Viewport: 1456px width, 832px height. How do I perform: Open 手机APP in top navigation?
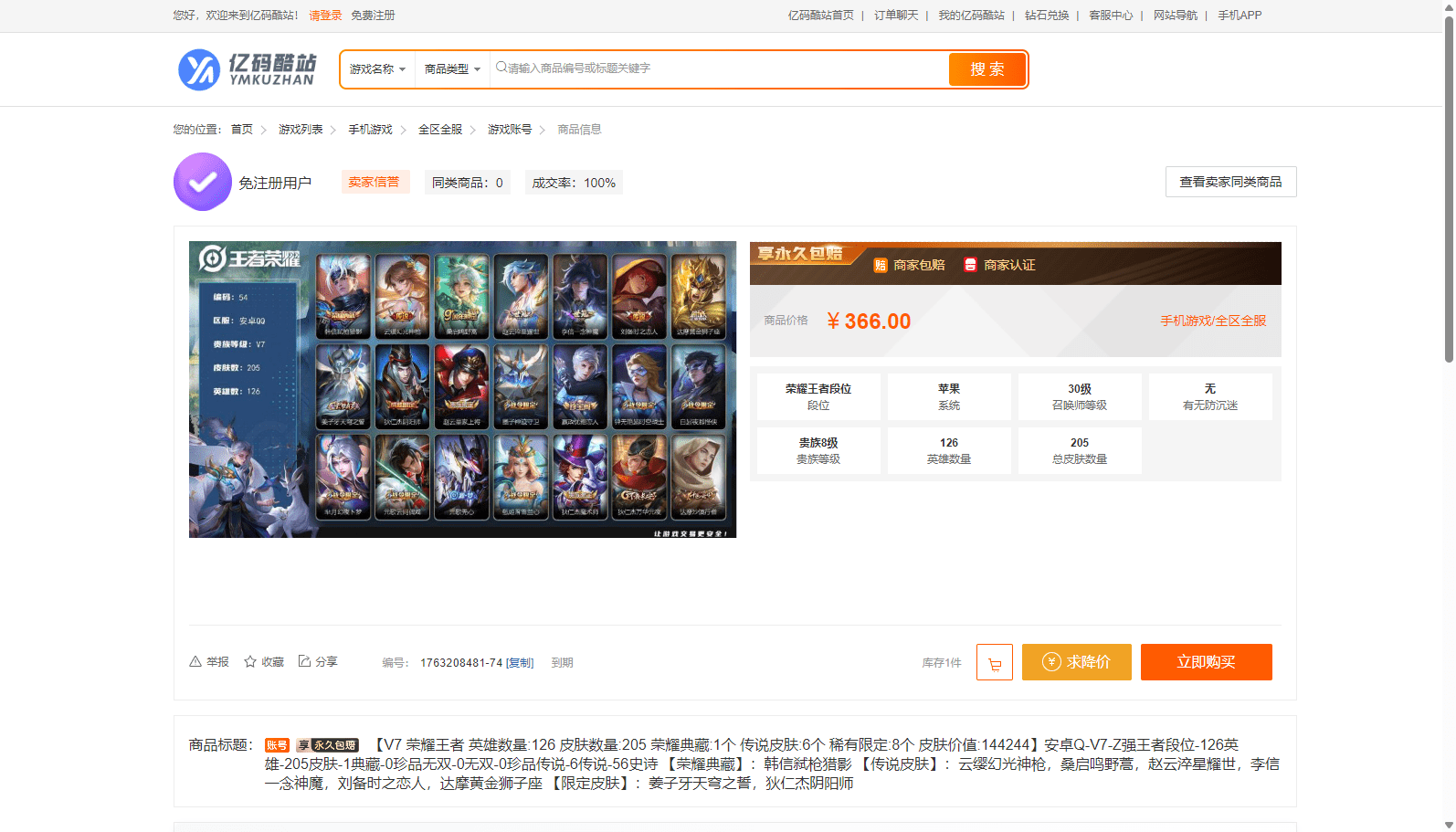point(1240,16)
